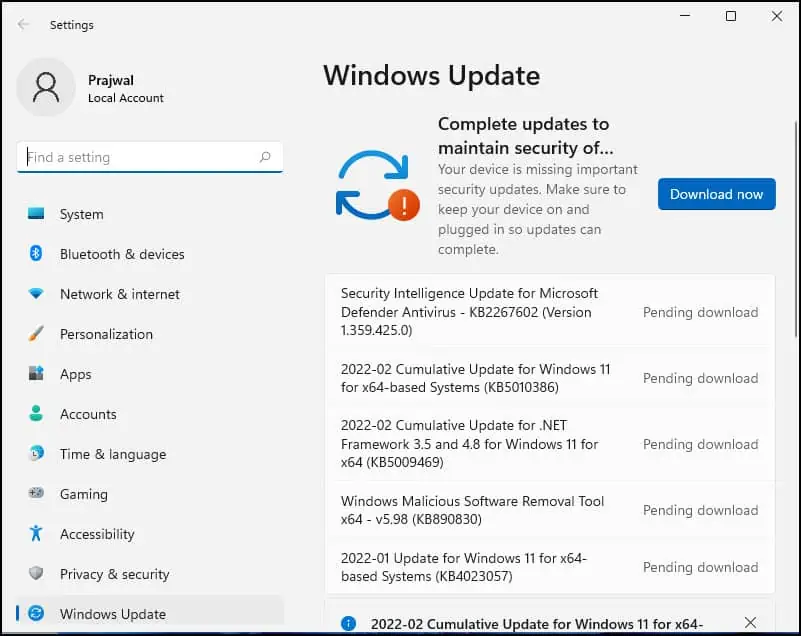The width and height of the screenshot is (801, 636).
Task: Click the Find a setting search box
Action: (140, 157)
